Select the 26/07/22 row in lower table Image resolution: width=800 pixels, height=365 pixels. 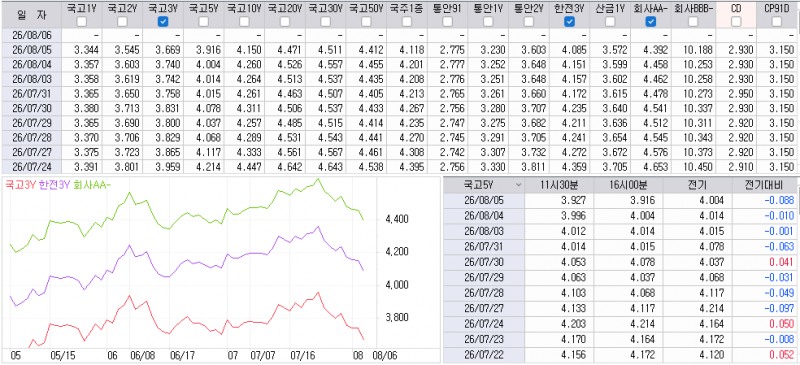(x=621, y=354)
